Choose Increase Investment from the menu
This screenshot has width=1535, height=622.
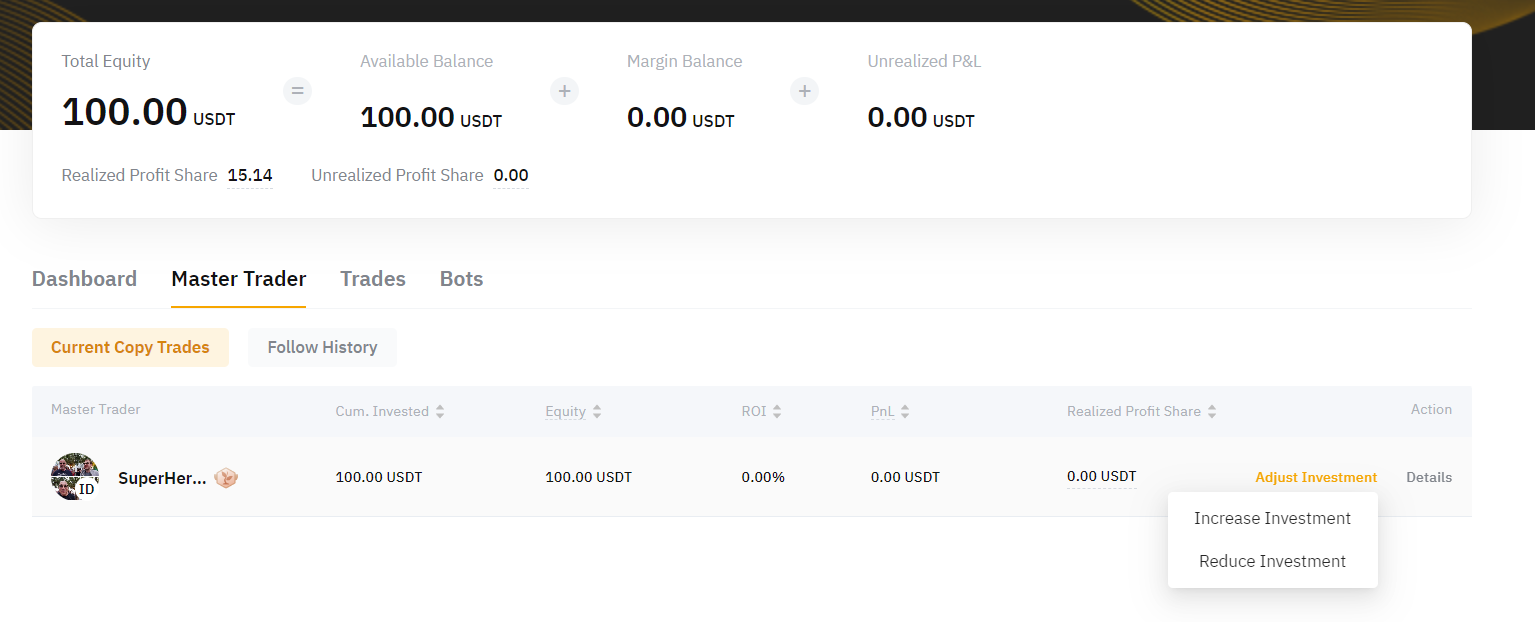(x=1272, y=518)
